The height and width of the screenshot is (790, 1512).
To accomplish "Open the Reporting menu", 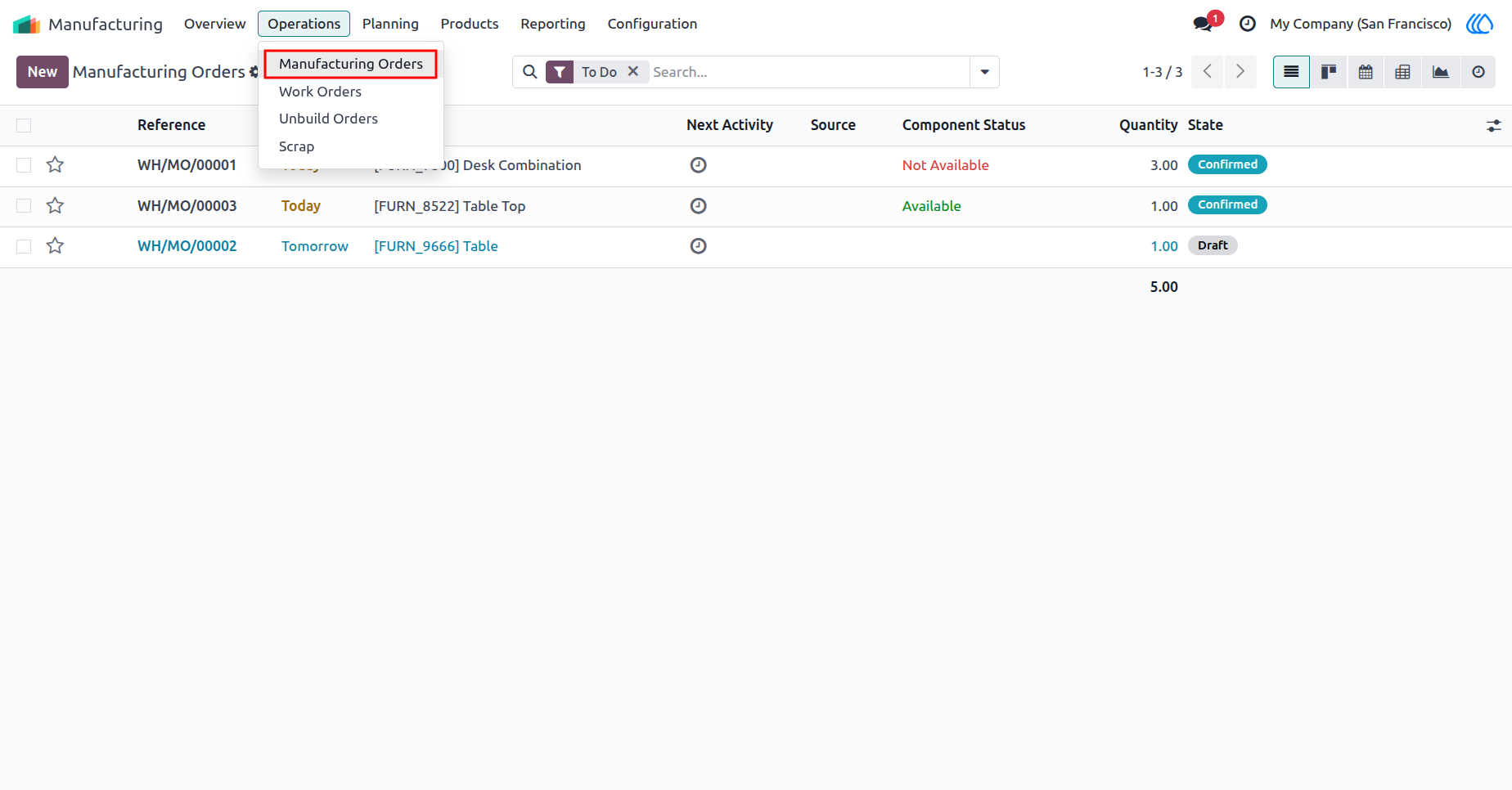I will [553, 24].
